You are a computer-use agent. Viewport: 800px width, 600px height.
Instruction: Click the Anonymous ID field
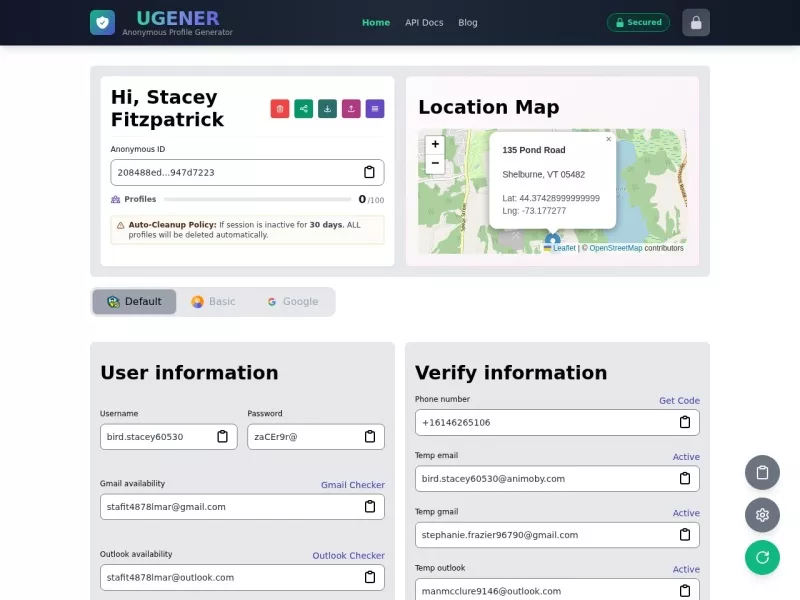[x=247, y=172]
